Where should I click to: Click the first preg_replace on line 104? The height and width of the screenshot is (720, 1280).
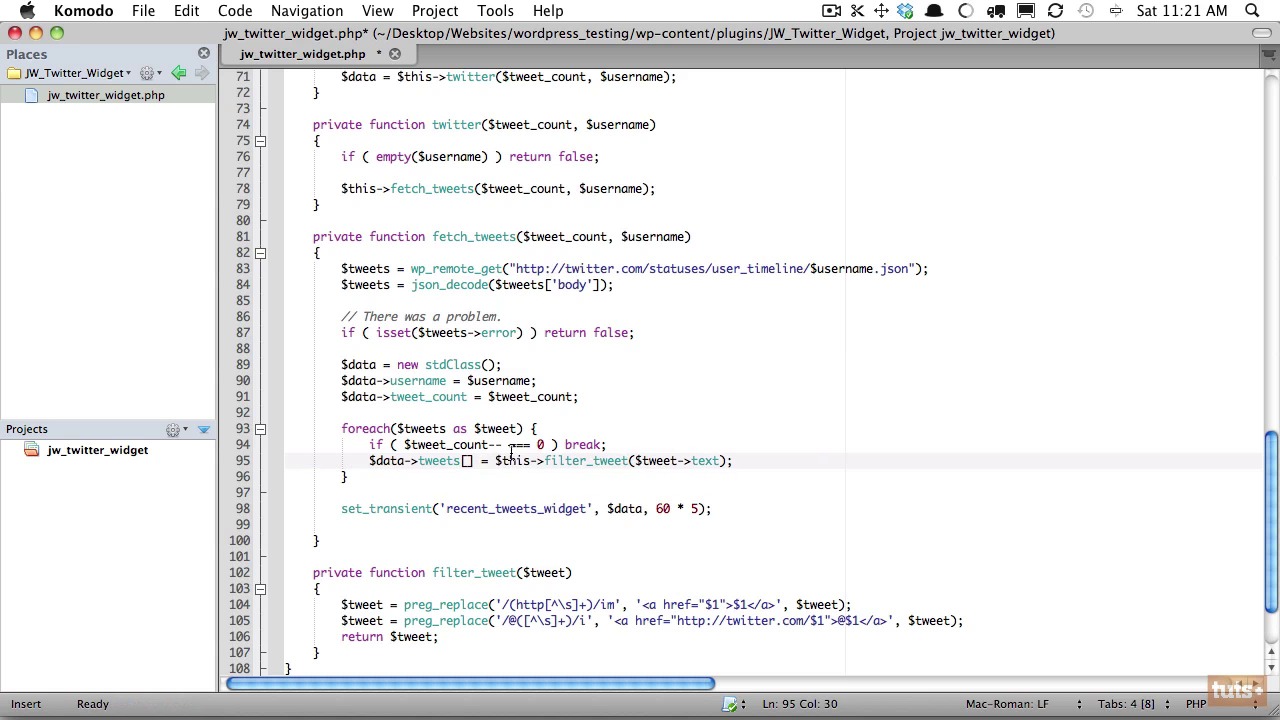pyautogui.click(x=446, y=605)
